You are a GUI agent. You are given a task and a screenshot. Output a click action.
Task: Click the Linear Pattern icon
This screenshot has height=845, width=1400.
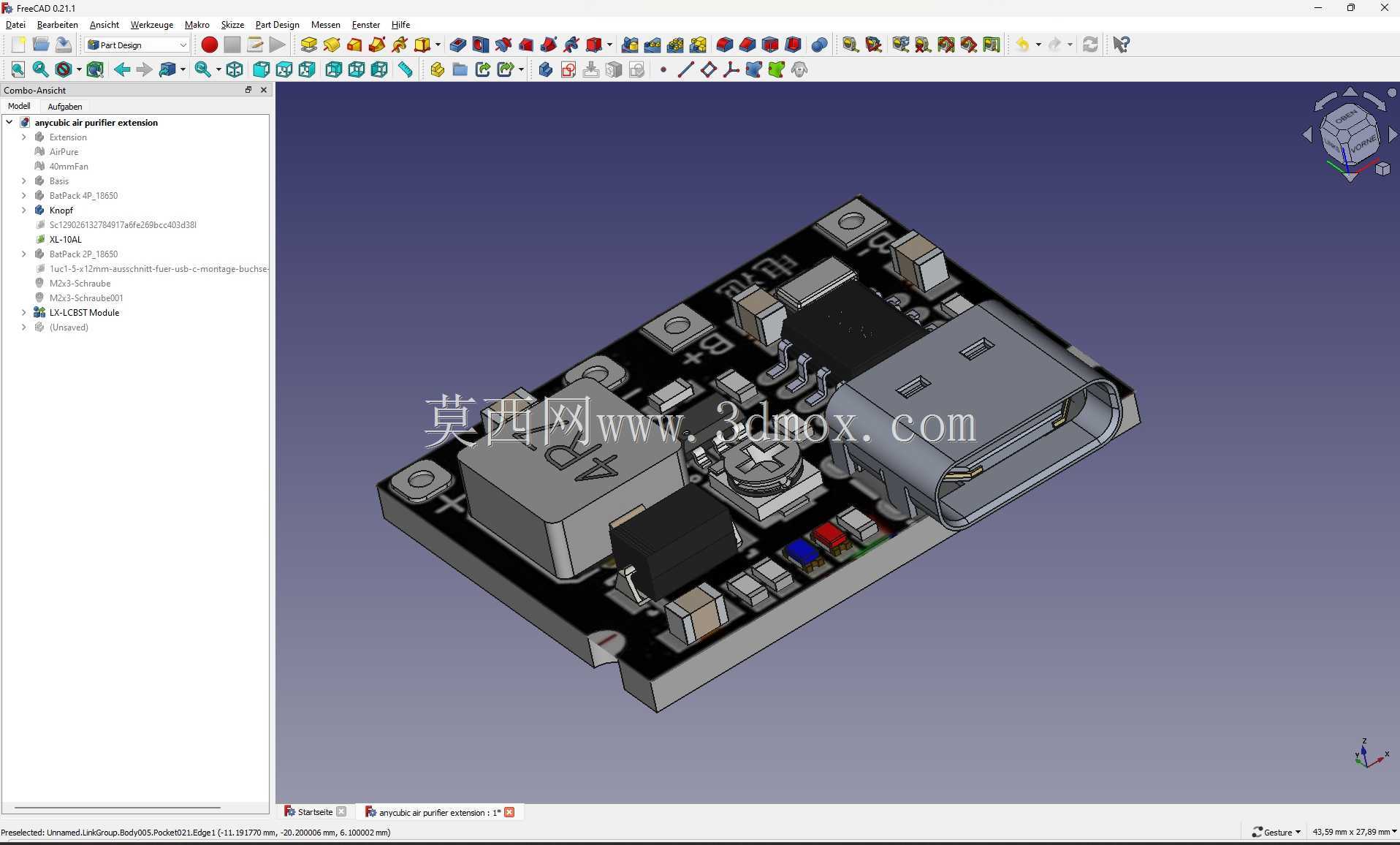653,45
